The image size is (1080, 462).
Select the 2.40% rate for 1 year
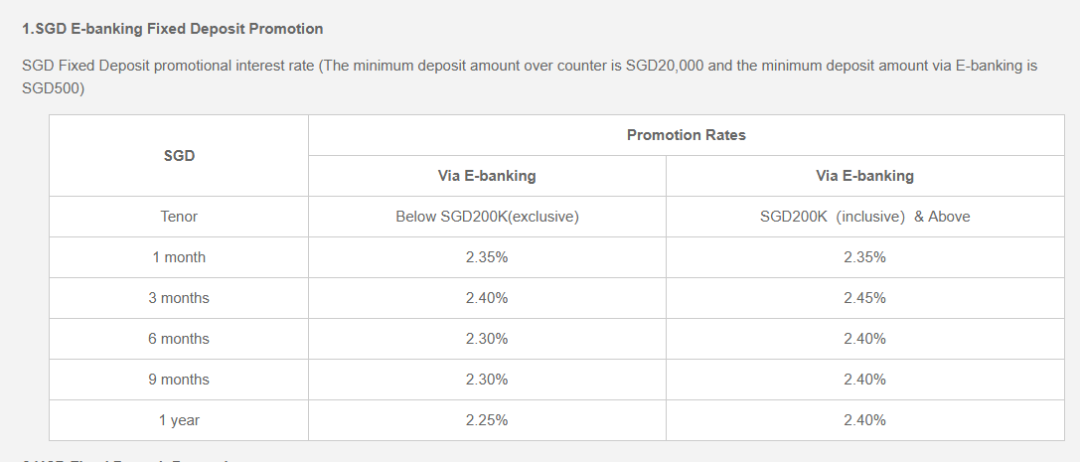pyautogui.click(x=865, y=420)
